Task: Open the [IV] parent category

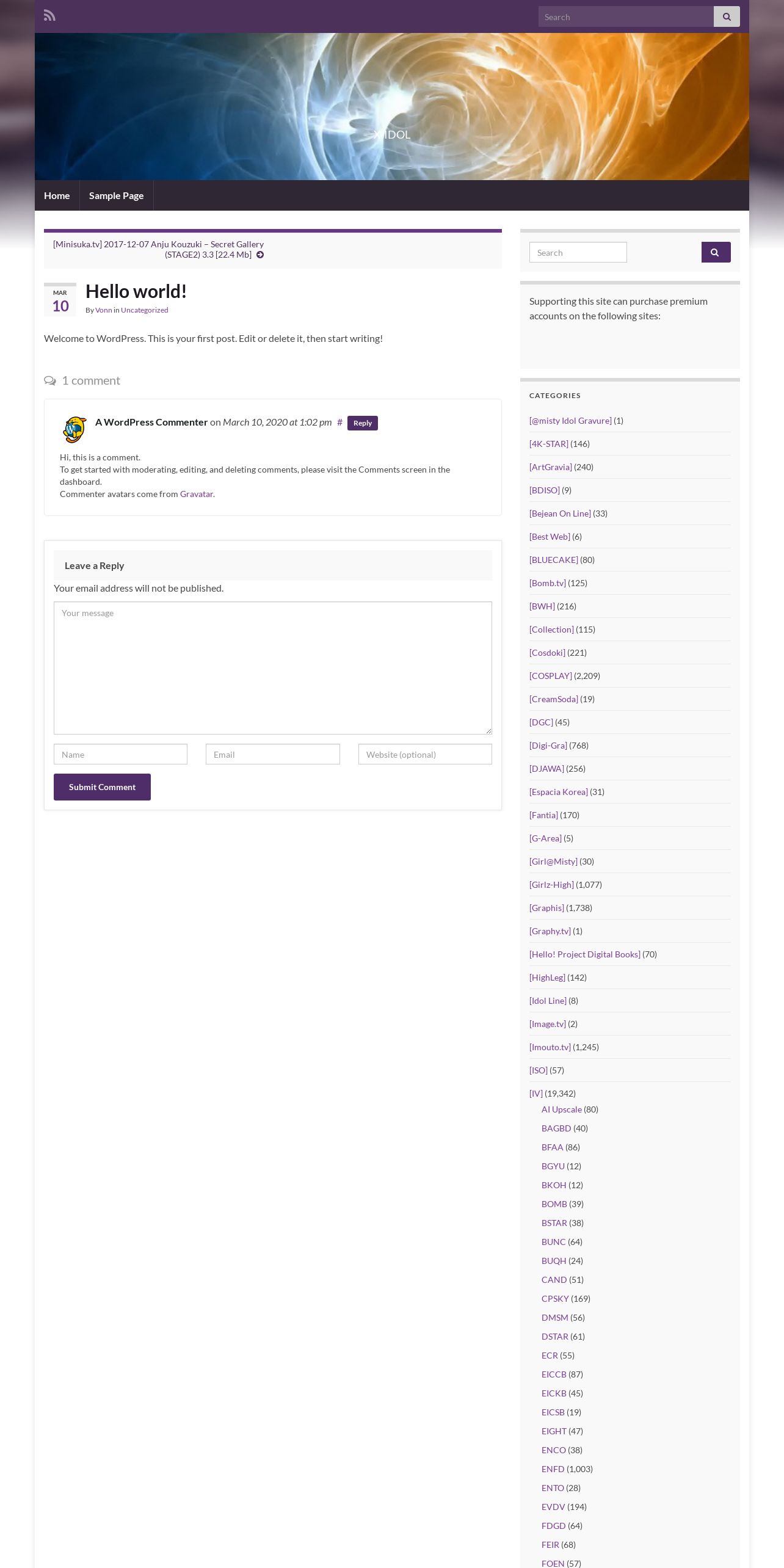Action: (x=535, y=1094)
